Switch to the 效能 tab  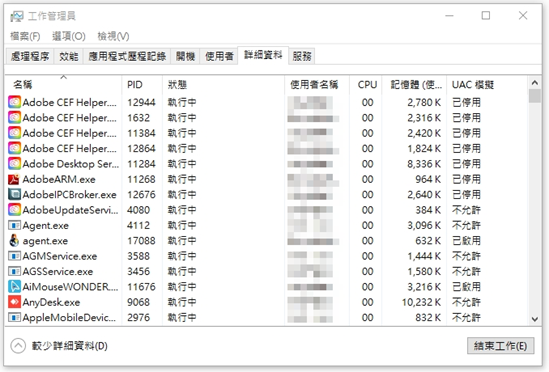69,56
